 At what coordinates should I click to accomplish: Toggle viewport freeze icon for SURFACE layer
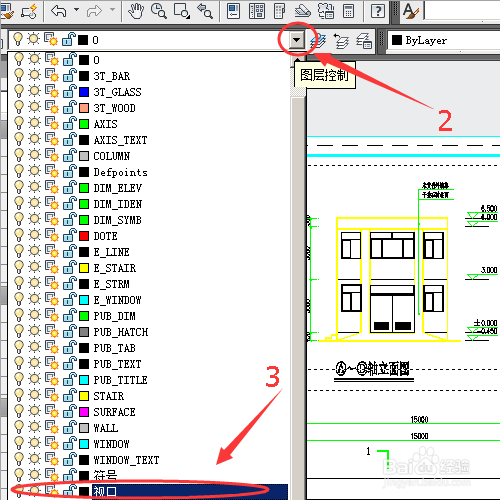tap(52, 412)
